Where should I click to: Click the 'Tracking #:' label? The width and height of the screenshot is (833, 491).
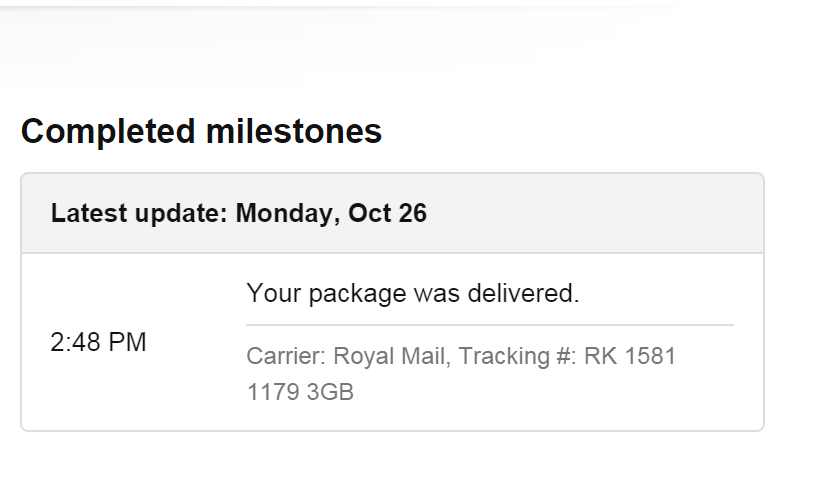click(x=524, y=357)
